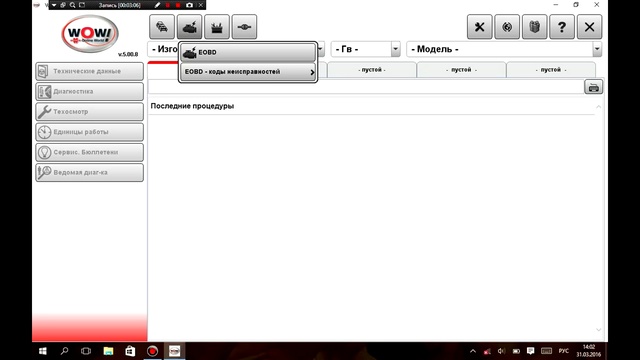640x360 pixels.
Task: Click the circular update icon button
Action: [507, 27]
